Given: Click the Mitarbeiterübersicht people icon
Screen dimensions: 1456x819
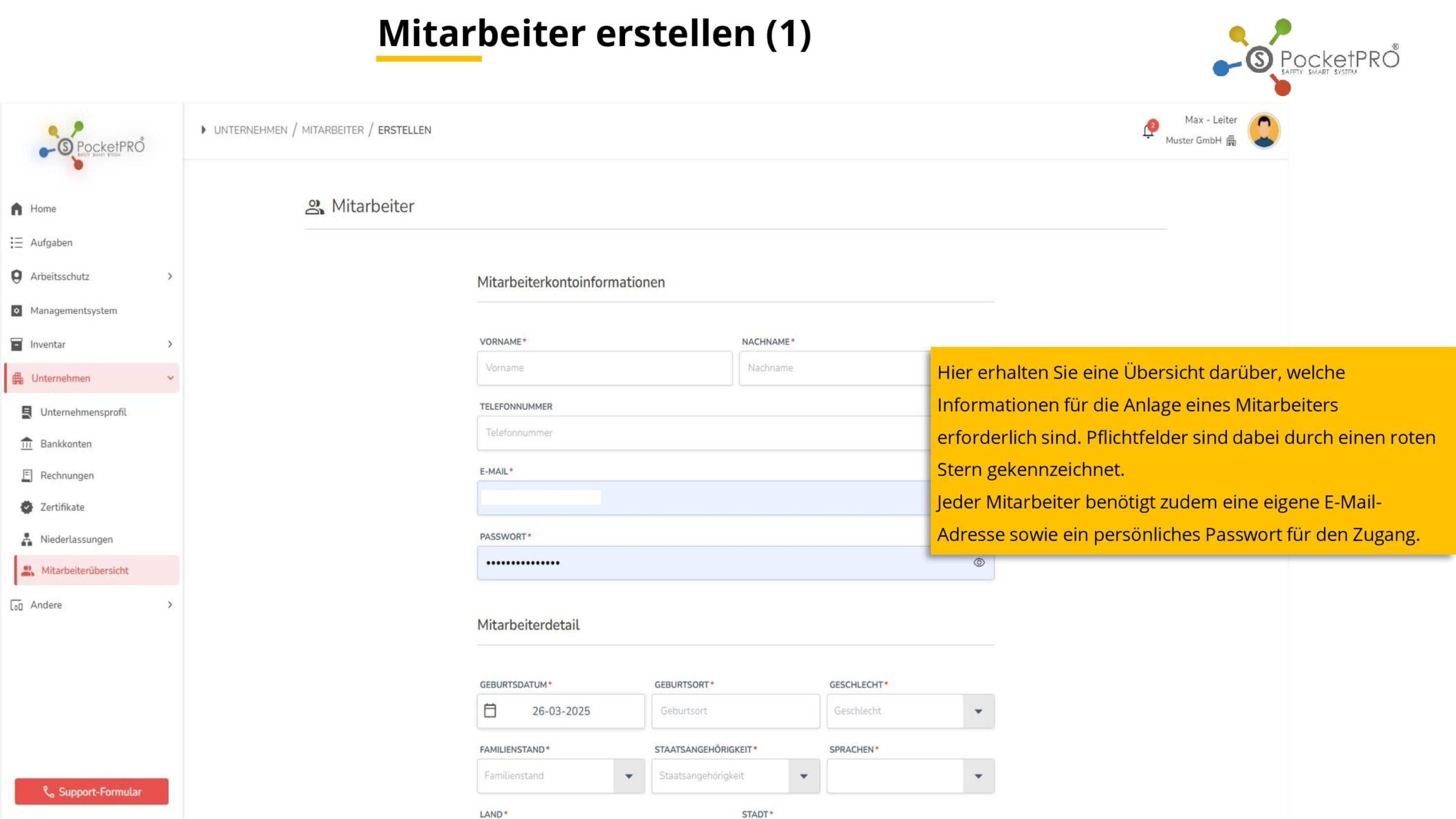Looking at the screenshot, I should click(27, 570).
